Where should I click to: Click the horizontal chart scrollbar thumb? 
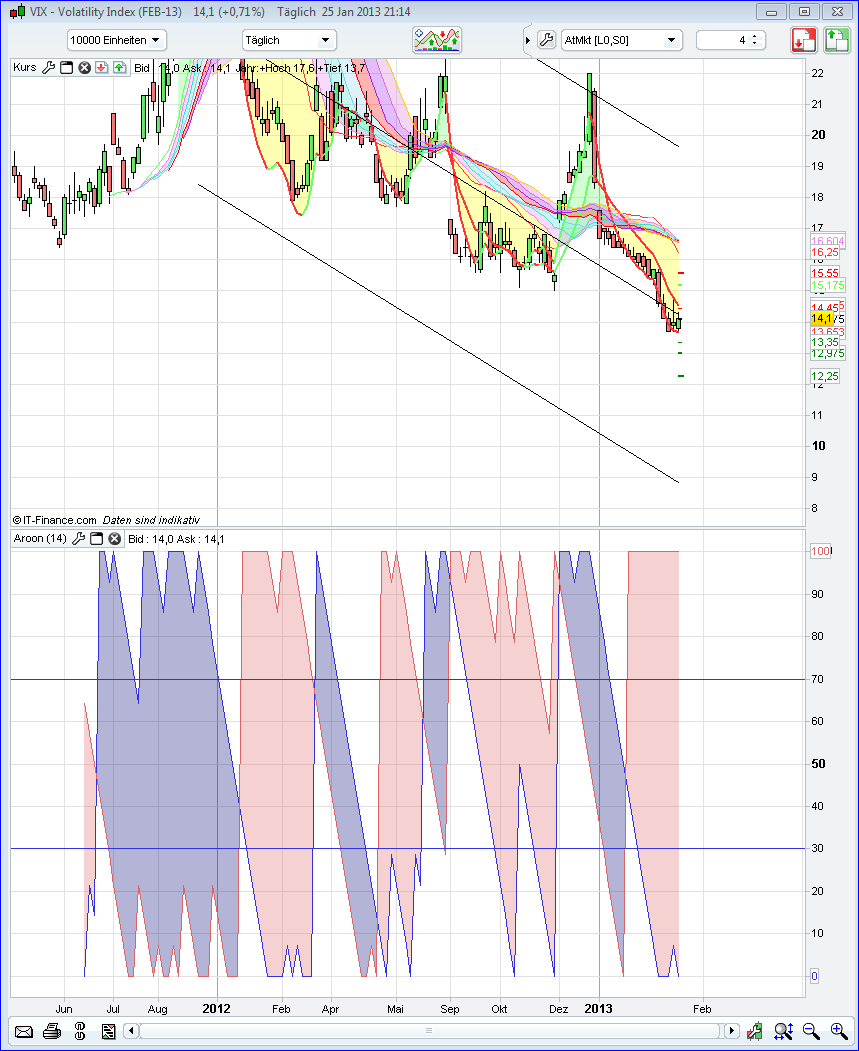click(x=430, y=1031)
